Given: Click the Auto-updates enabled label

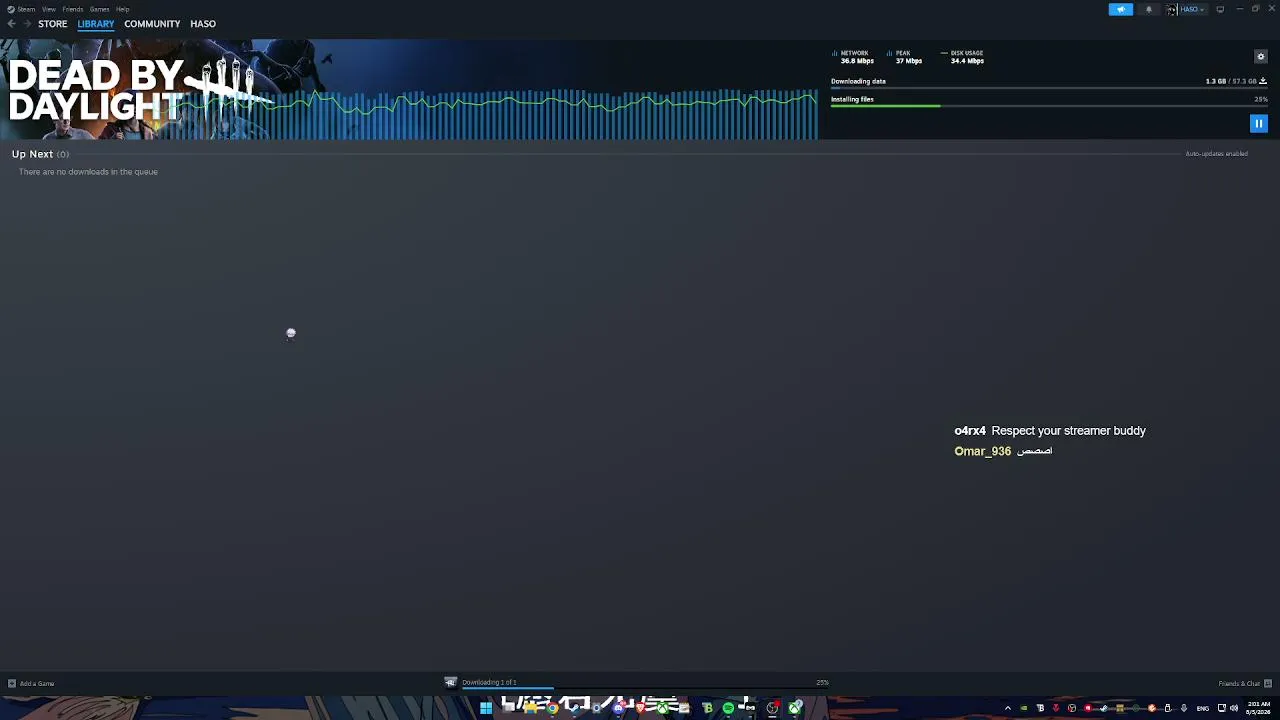Looking at the screenshot, I should [1217, 154].
